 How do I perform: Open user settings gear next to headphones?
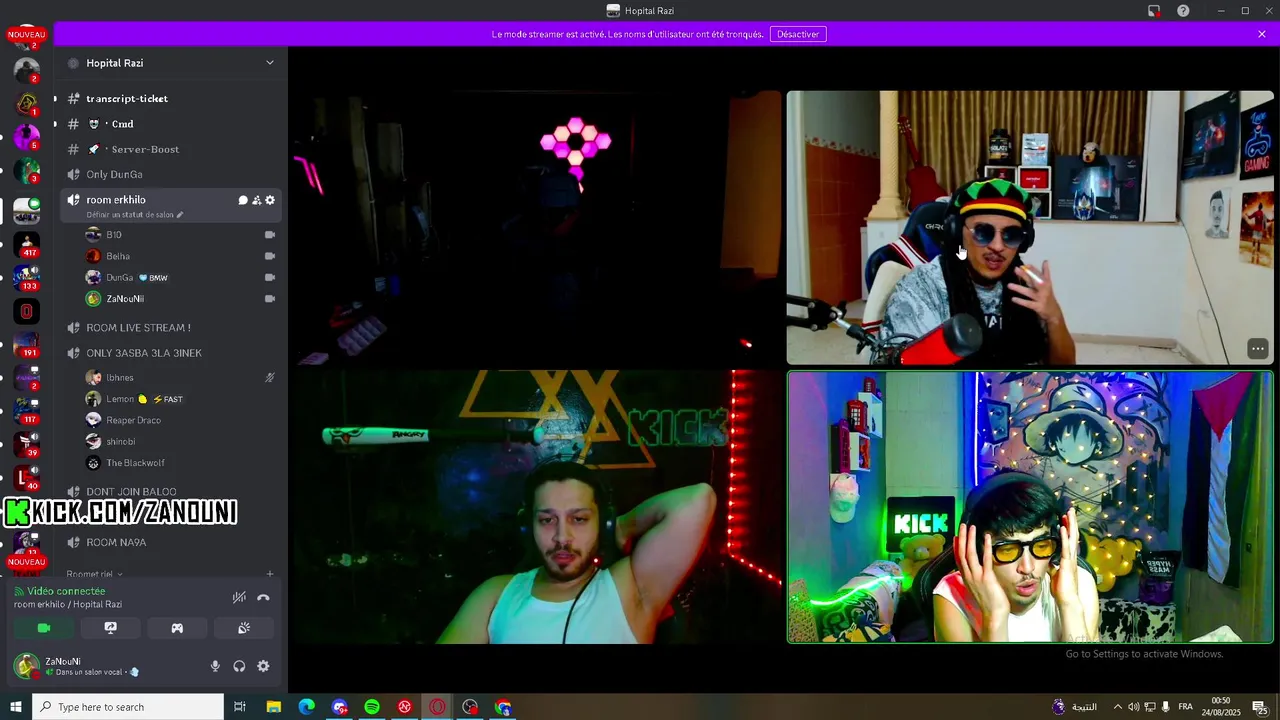(263, 666)
